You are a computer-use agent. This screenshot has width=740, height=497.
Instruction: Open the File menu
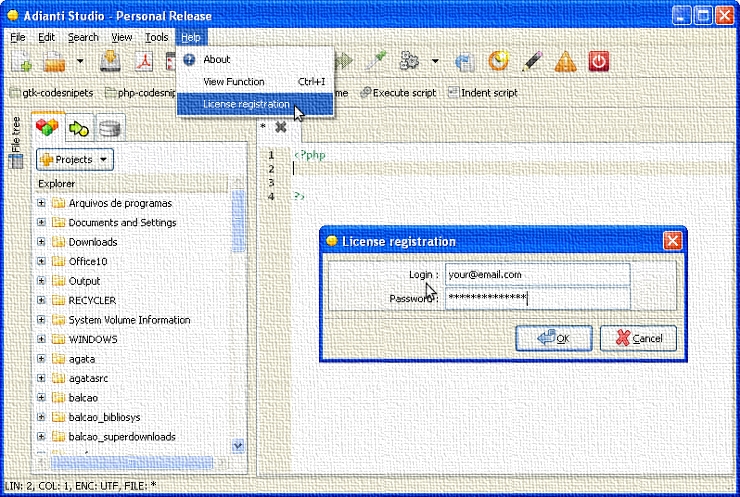coord(18,37)
